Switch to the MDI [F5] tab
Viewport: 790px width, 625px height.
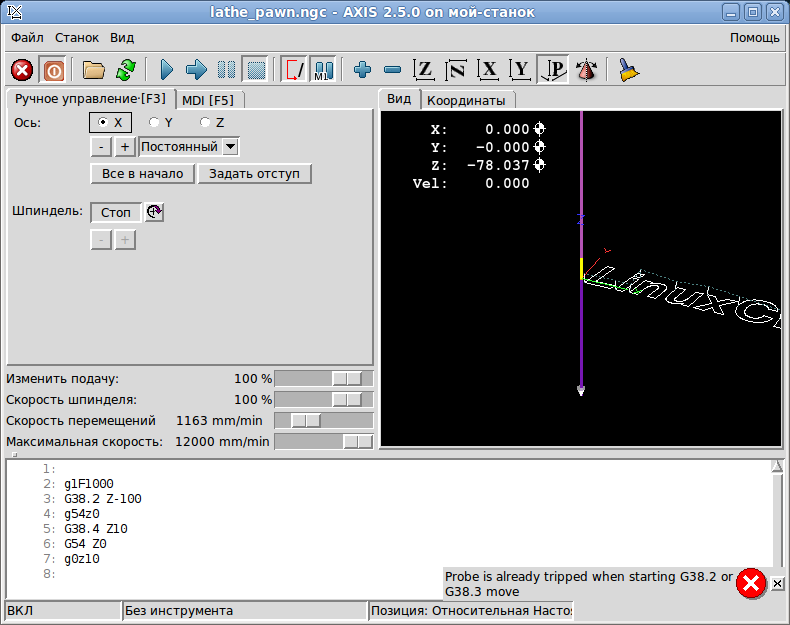coord(208,100)
